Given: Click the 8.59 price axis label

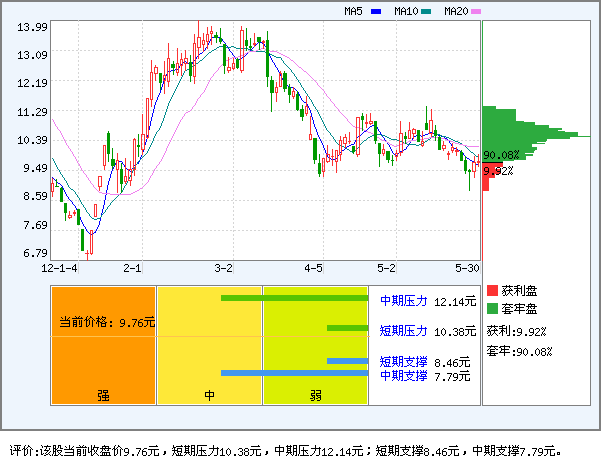Looking at the screenshot, I should (x=35, y=196).
